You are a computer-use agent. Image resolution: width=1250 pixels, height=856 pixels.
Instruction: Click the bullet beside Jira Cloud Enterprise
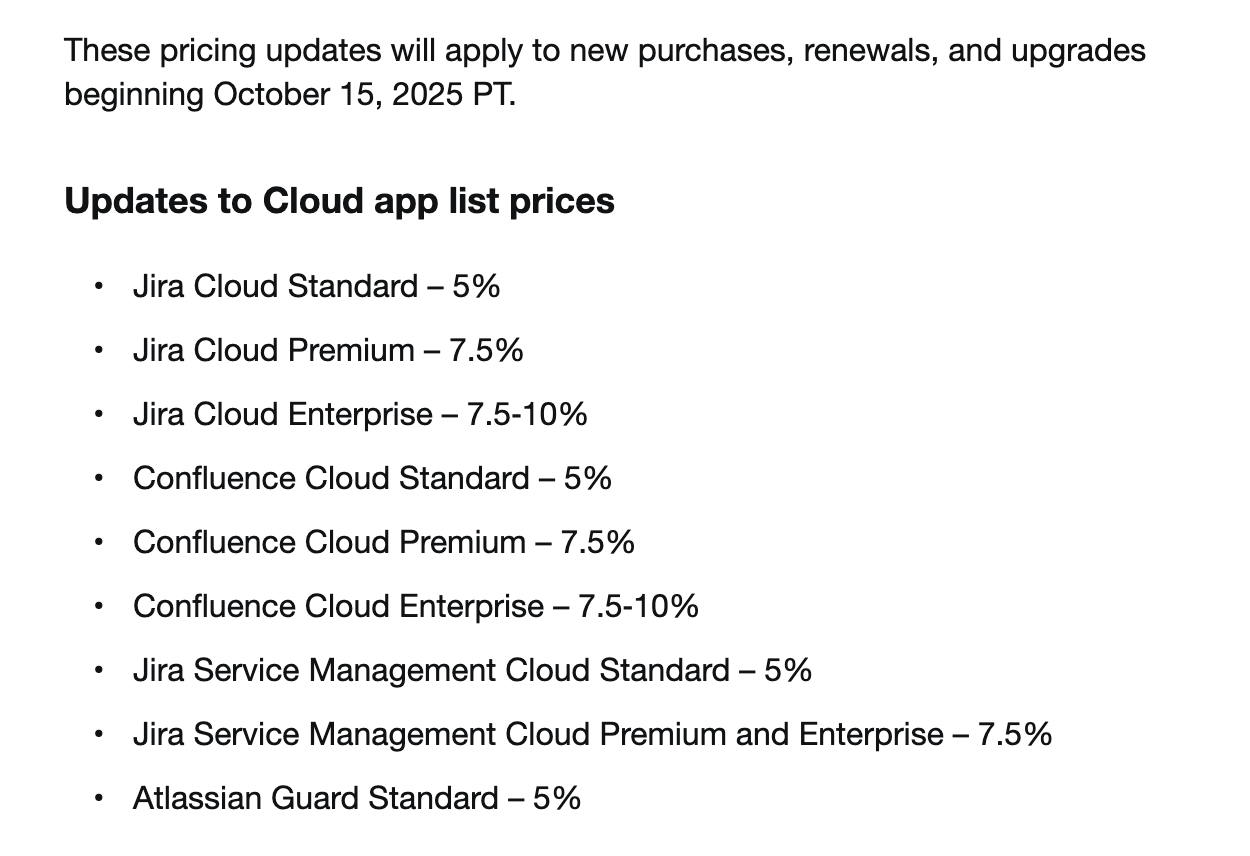[x=98, y=415]
